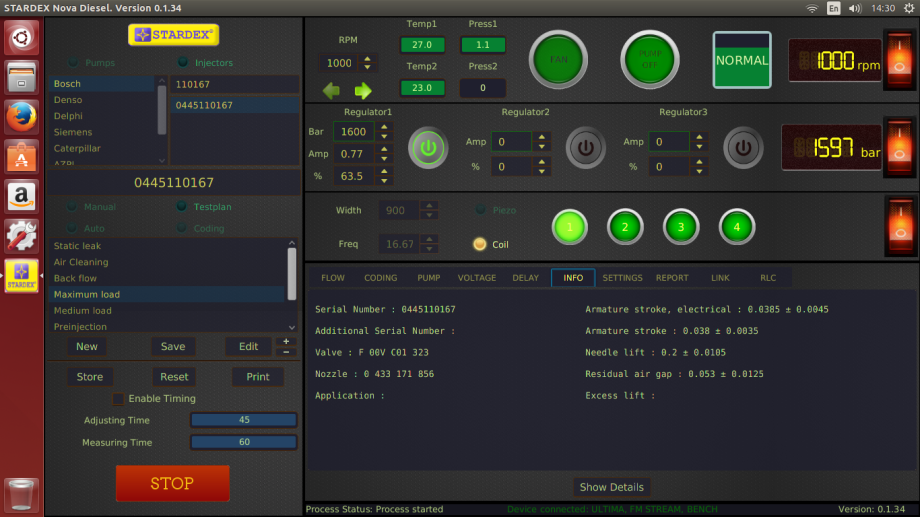The image size is (920, 517).
Task: Click the green right arrow under RPM
Action: click(x=363, y=90)
